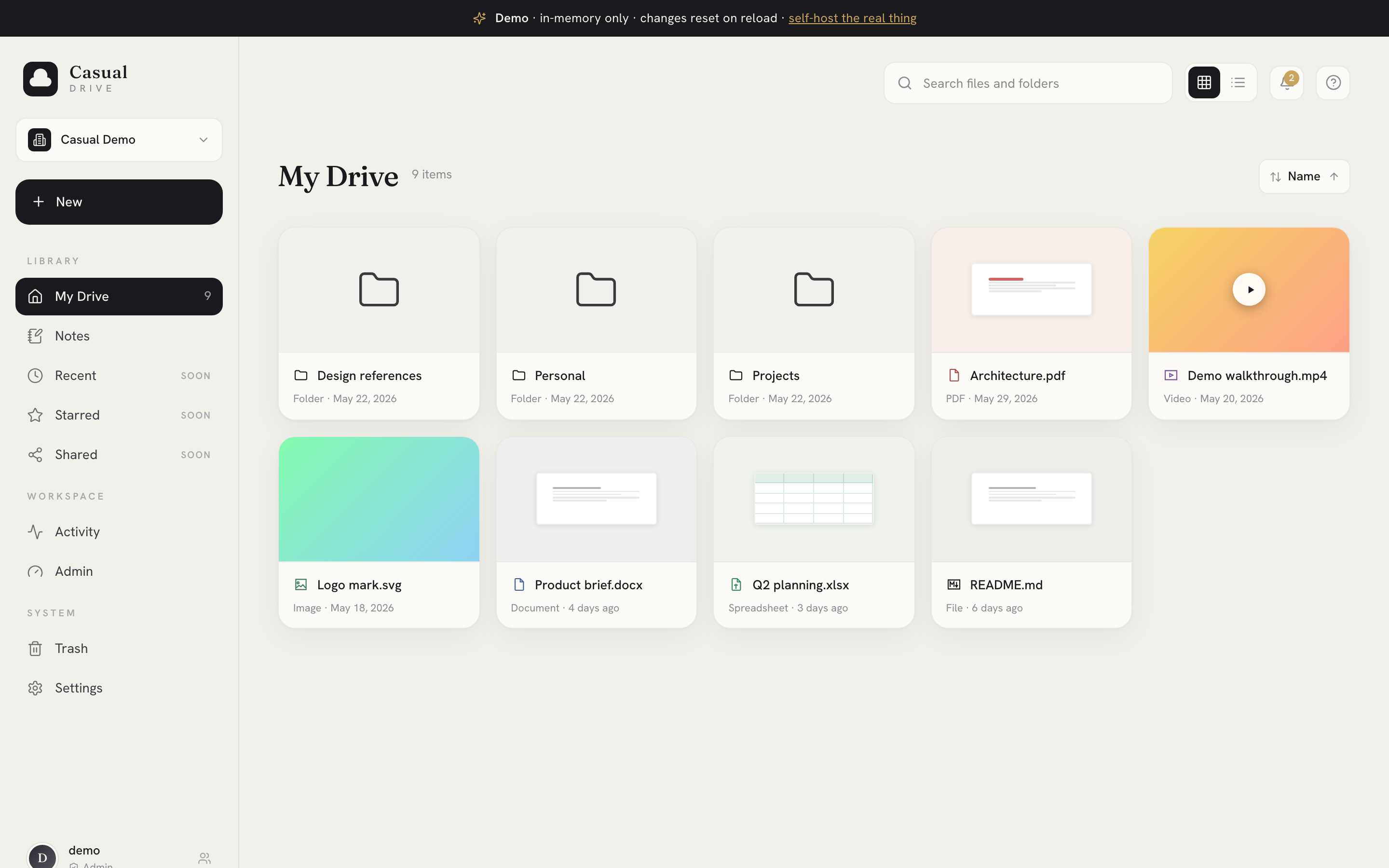
Task: Open Notes in sidebar
Action: (x=119, y=336)
